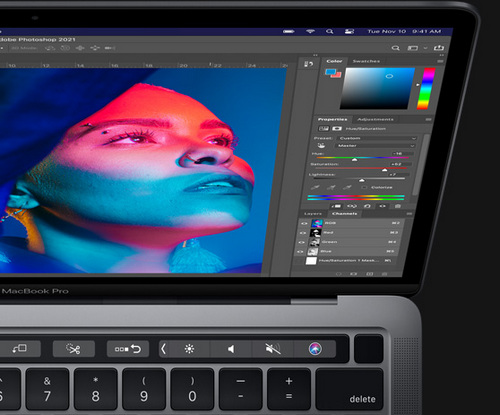Open the Master channel dropdown
Screen dimensions: 500x415
[375, 146]
